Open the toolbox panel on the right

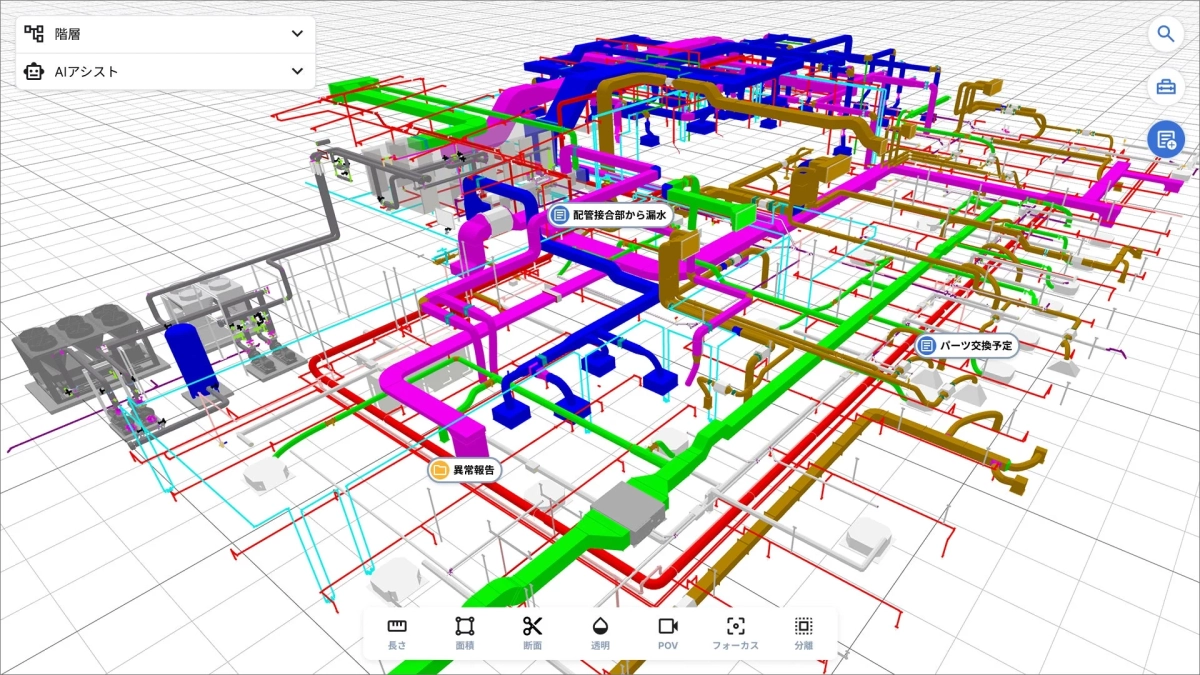tap(1166, 87)
